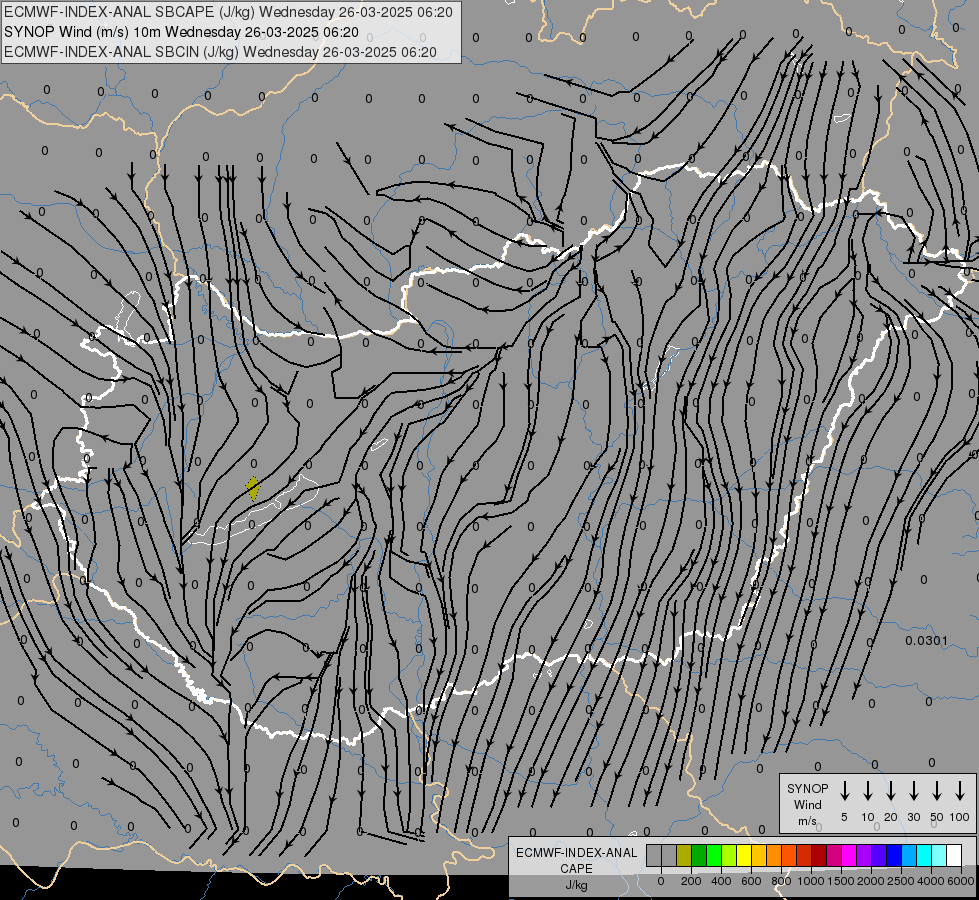
Task: Select the SBCIN title line at top
Action: 220,52
